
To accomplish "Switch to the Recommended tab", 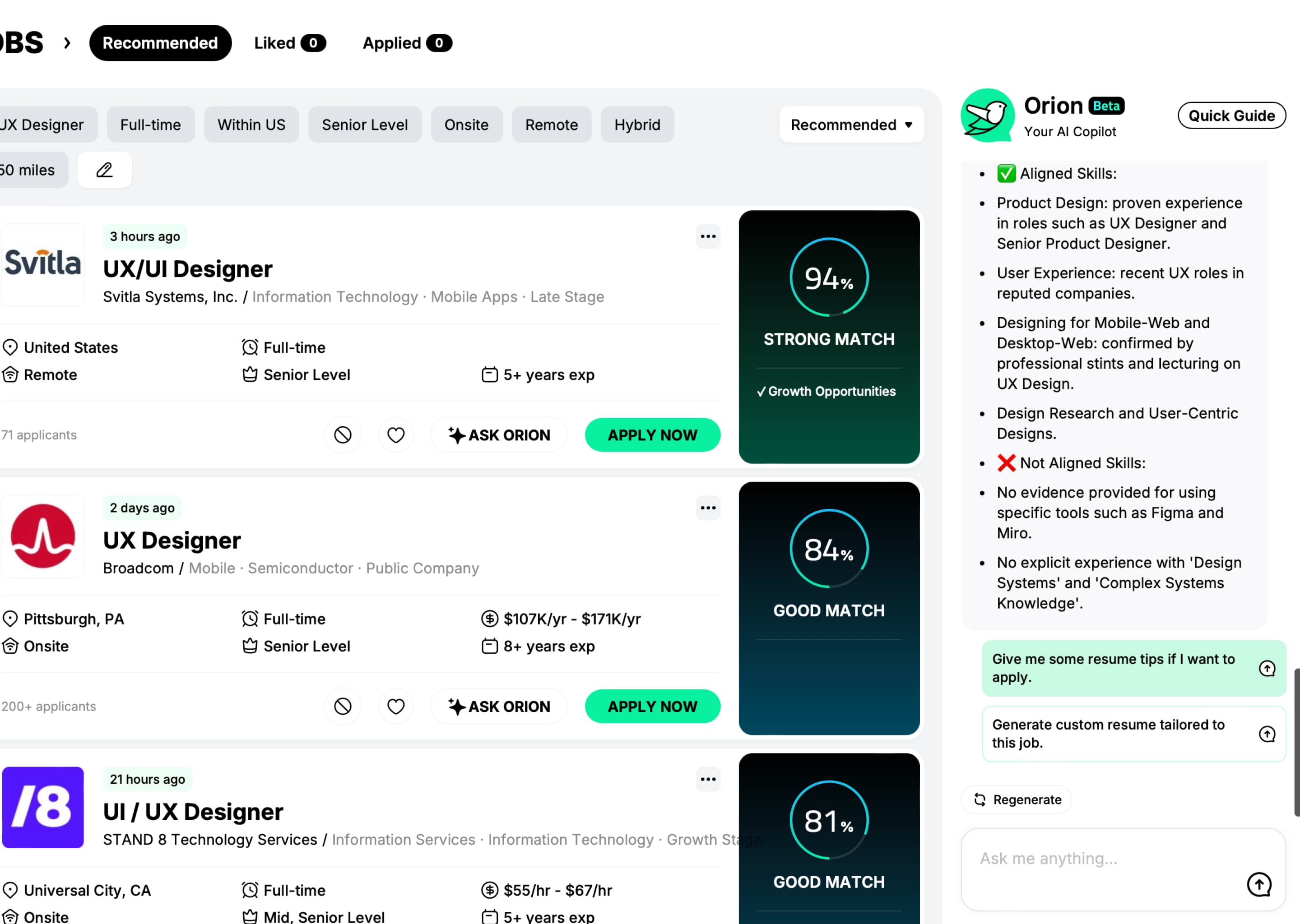I will (161, 43).
